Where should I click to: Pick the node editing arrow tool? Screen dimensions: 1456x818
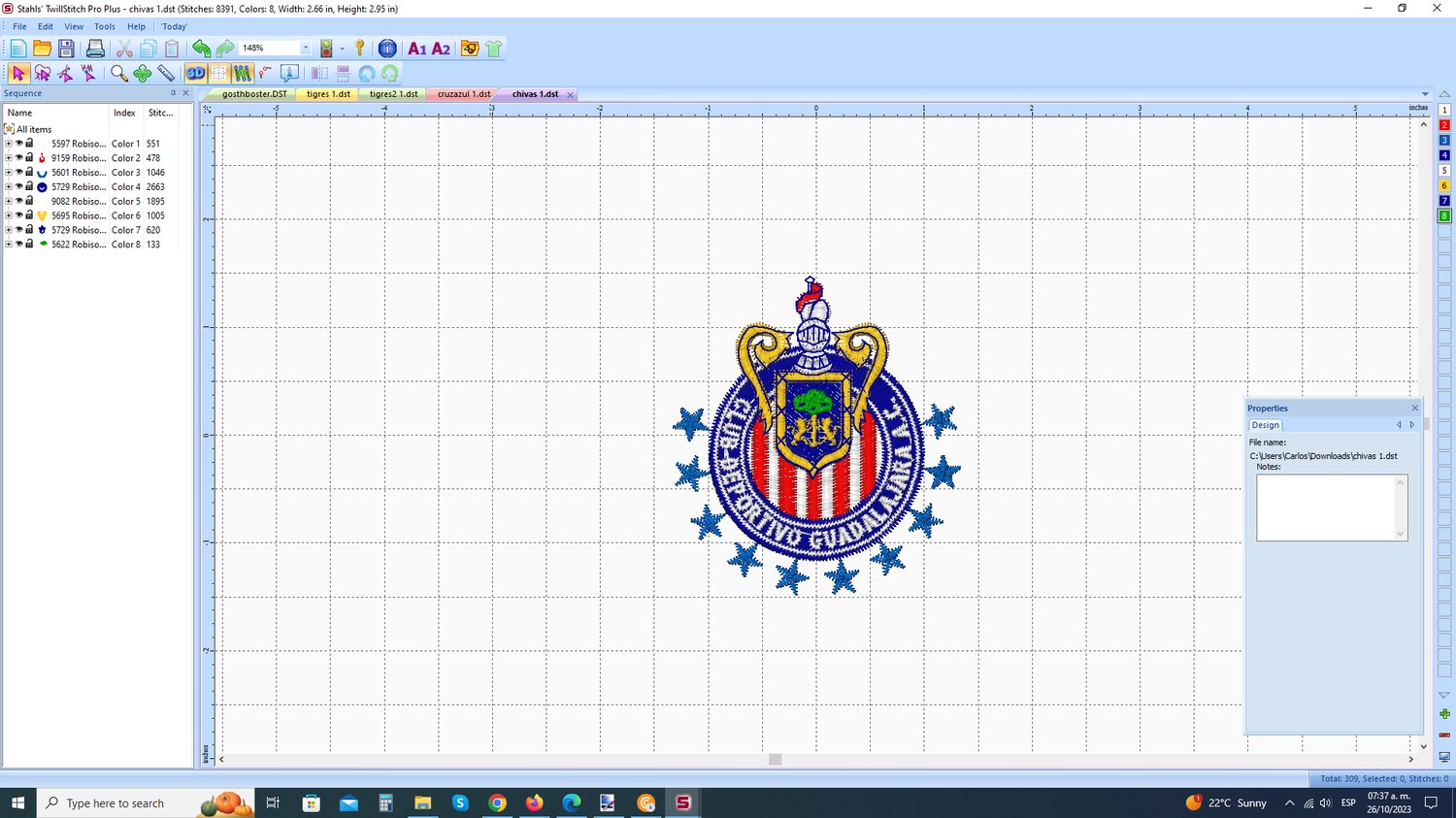[65, 73]
